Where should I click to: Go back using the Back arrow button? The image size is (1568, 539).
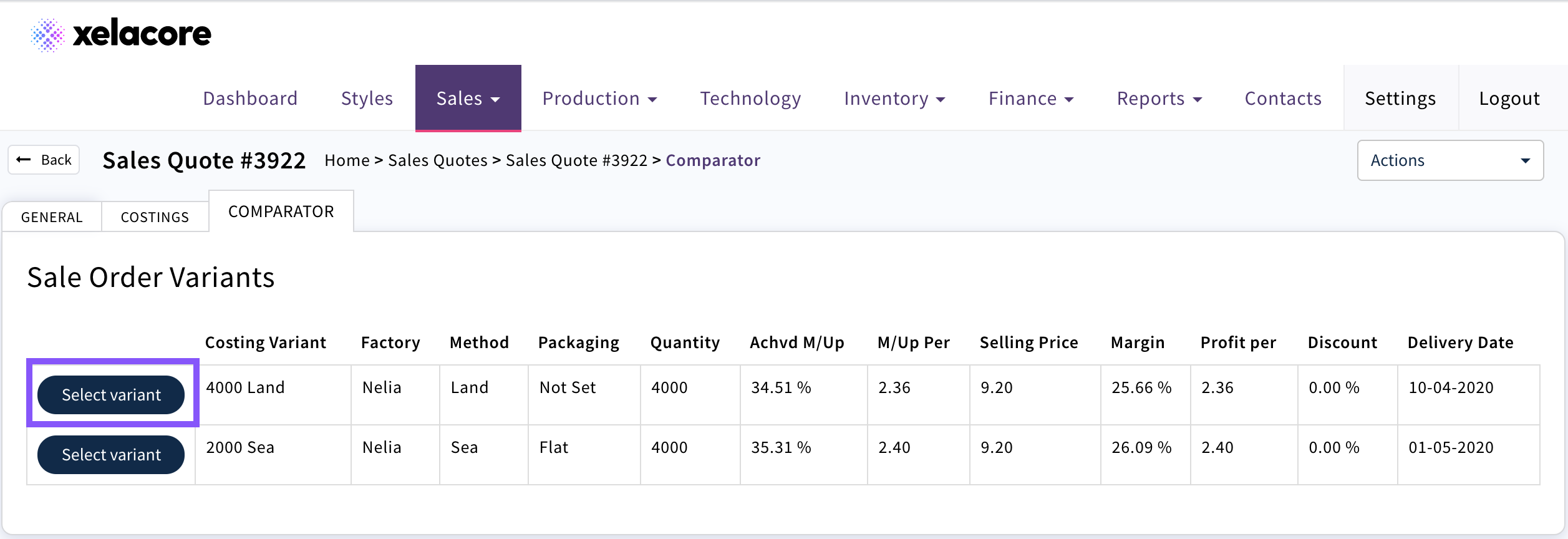click(44, 160)
